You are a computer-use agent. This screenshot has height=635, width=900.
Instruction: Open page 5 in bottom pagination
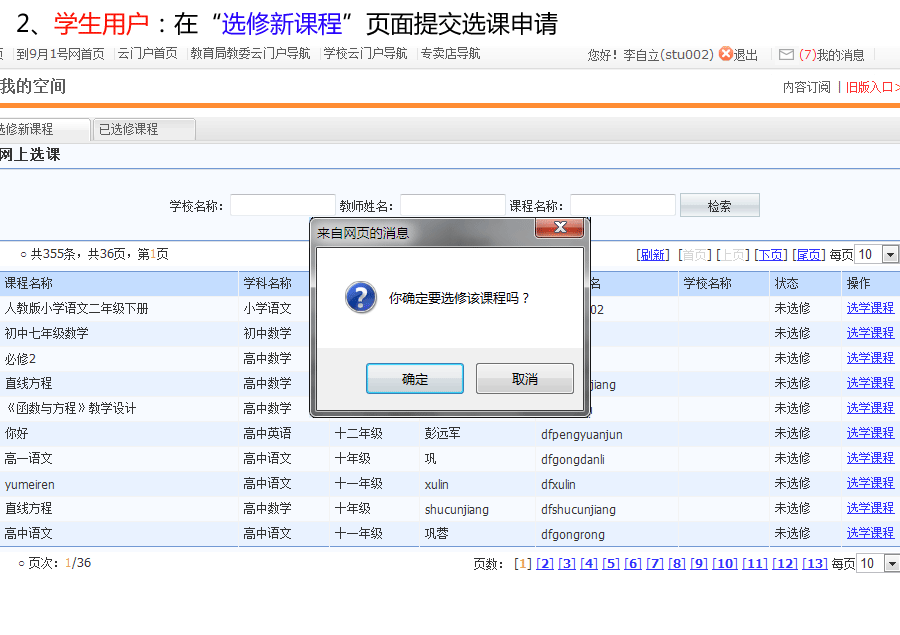tap(611, 564)
